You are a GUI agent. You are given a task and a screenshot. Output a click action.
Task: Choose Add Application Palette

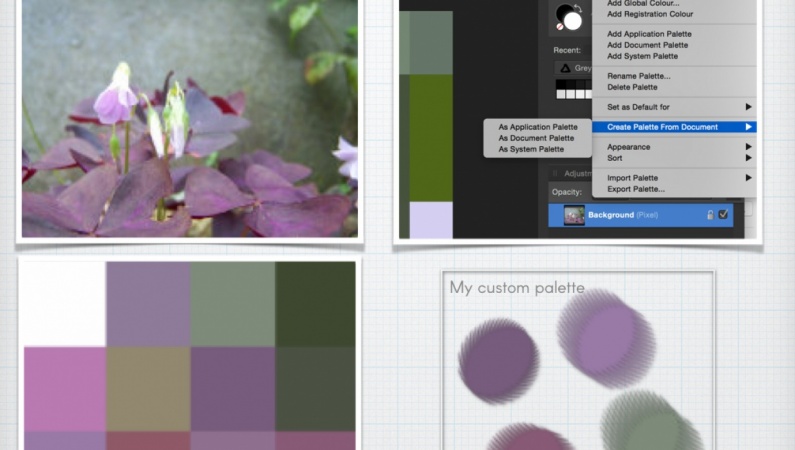pos(649,34)
